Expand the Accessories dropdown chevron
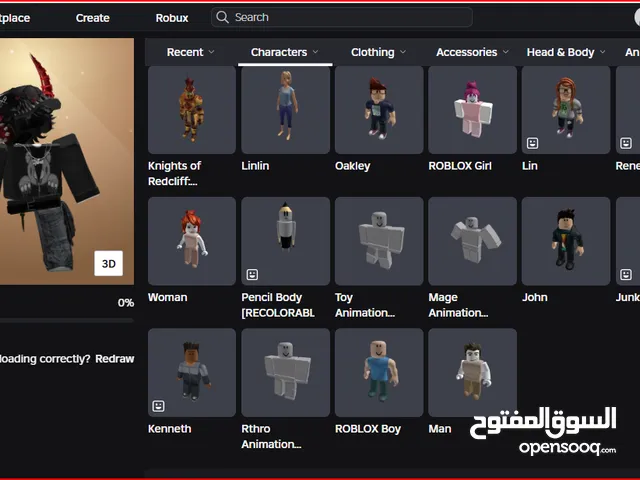The image size is (640, 480). 506,52
